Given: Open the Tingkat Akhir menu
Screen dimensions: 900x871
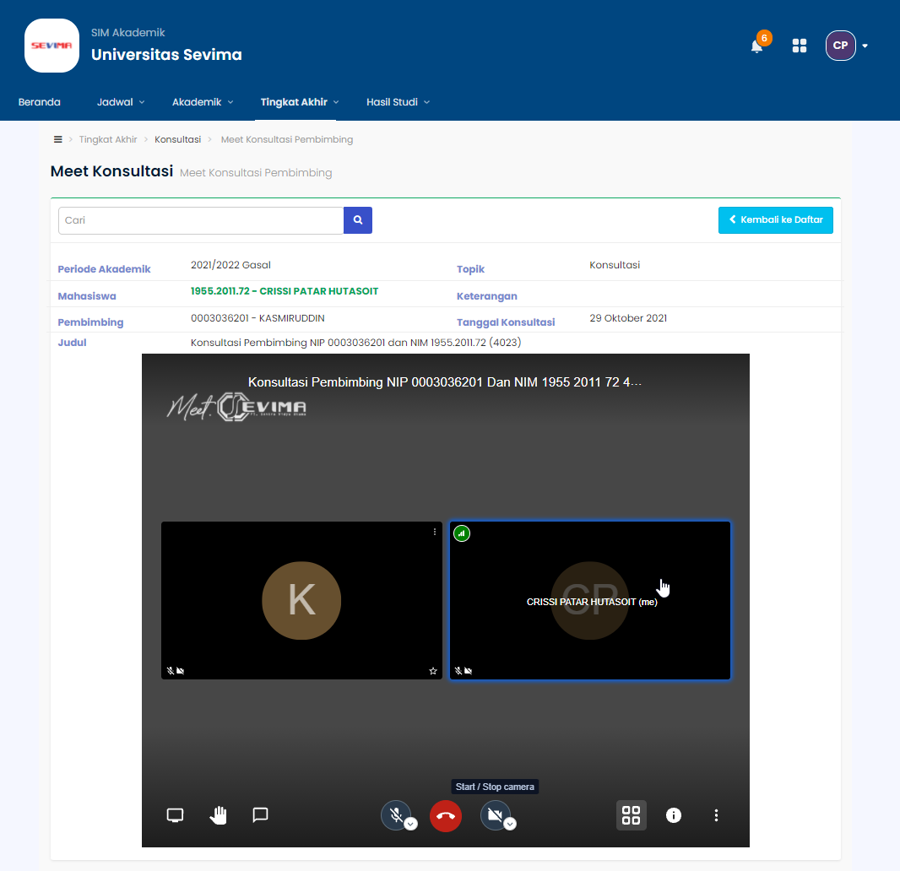Looking at the screenshot, I should [x=299, y=102].
